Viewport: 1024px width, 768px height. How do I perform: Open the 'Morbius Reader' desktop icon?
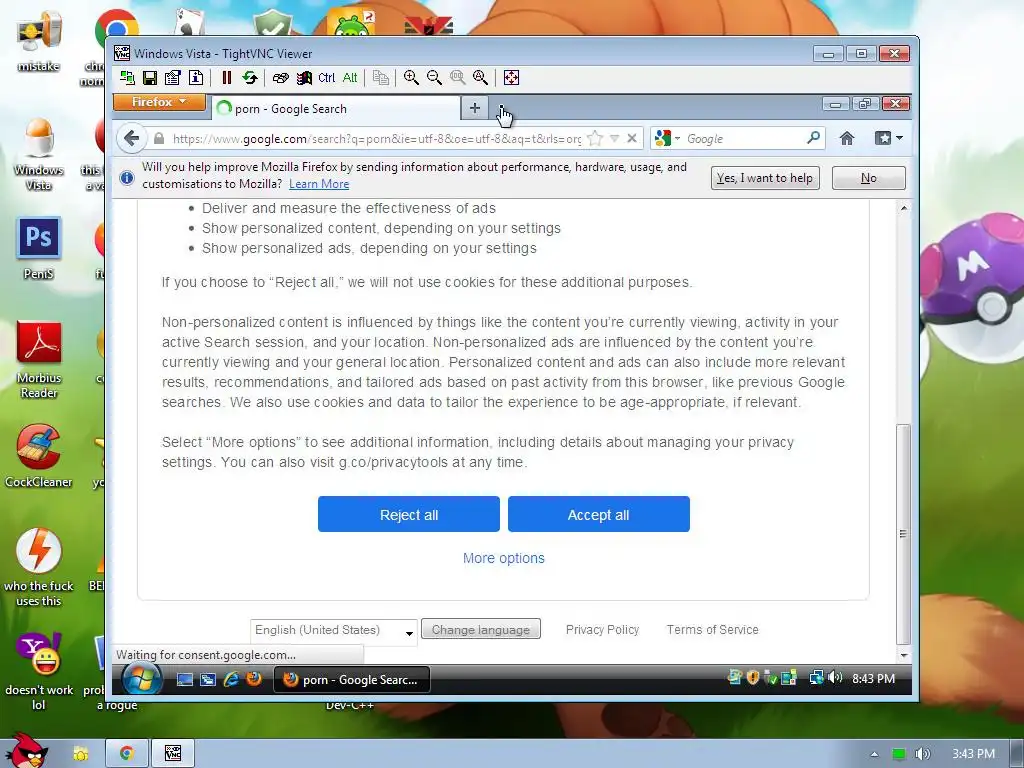(x=39, y=360)
